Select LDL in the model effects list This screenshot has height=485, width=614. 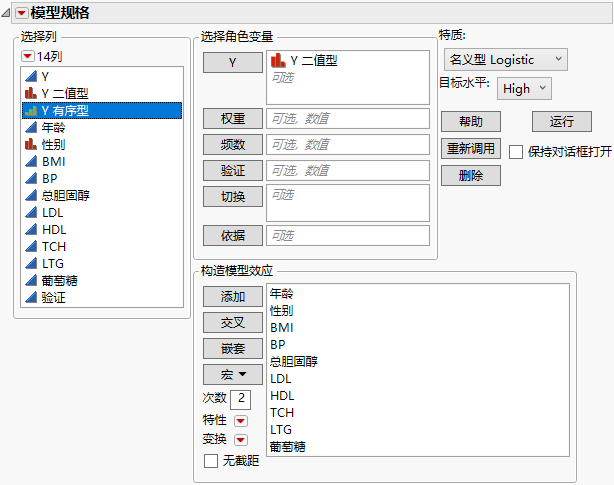point(281,379)
